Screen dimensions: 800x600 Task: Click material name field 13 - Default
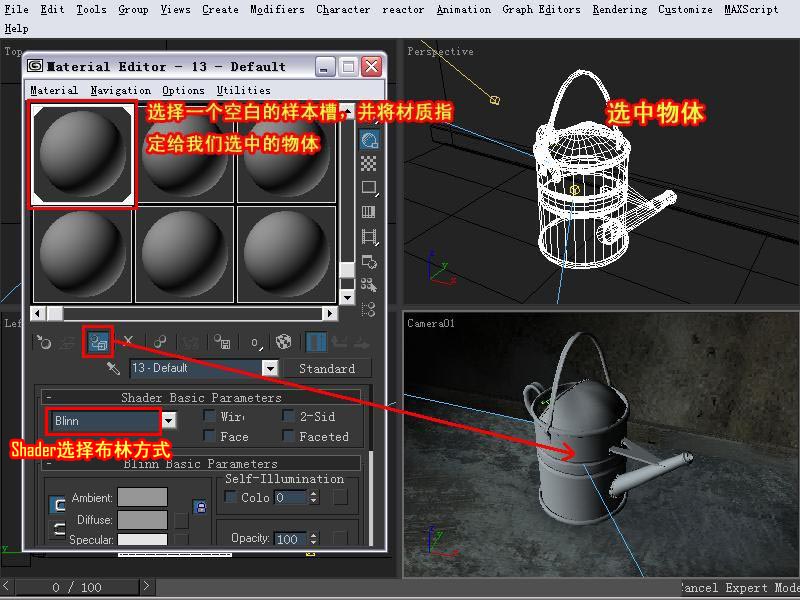[x=196, y=368]
